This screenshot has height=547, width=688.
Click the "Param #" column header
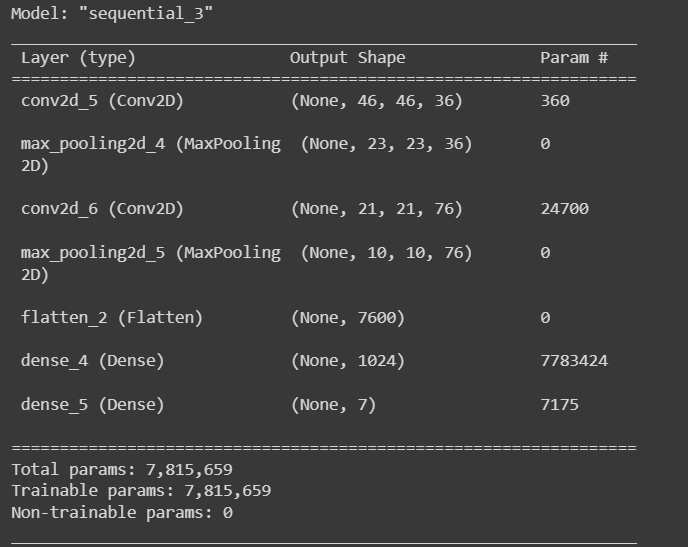pyautogui.click(x=574, y=57)
